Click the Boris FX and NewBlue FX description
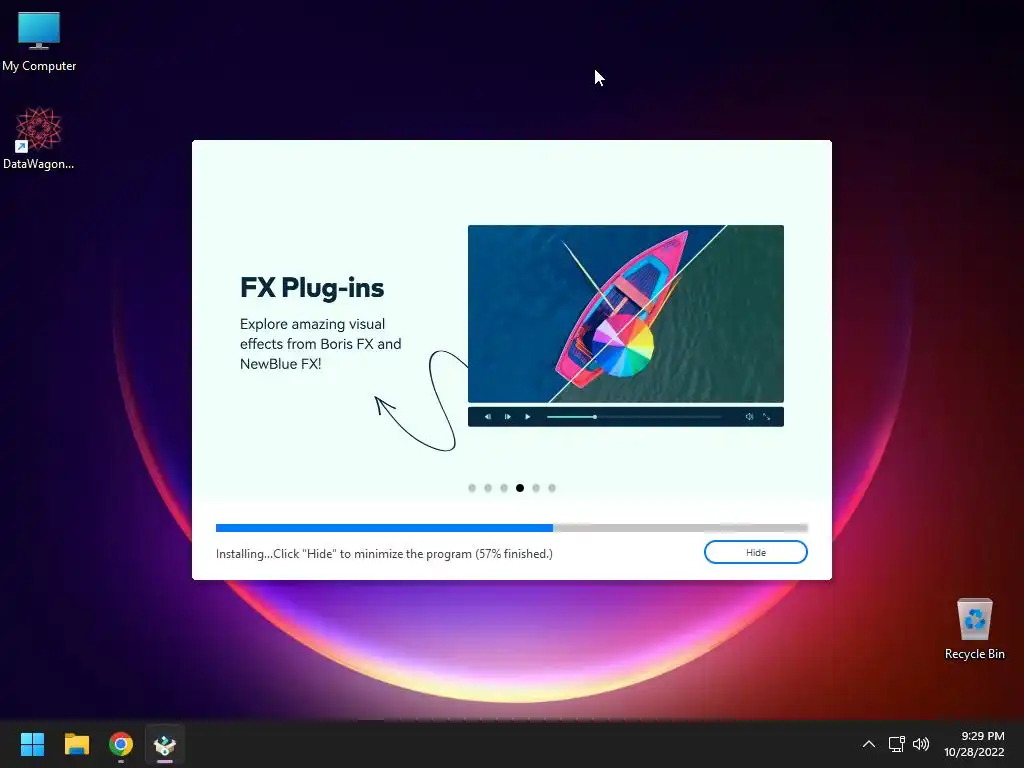The height and width of the screenshot is (768, 1024). pyautogui.click(x=320, y=344)
